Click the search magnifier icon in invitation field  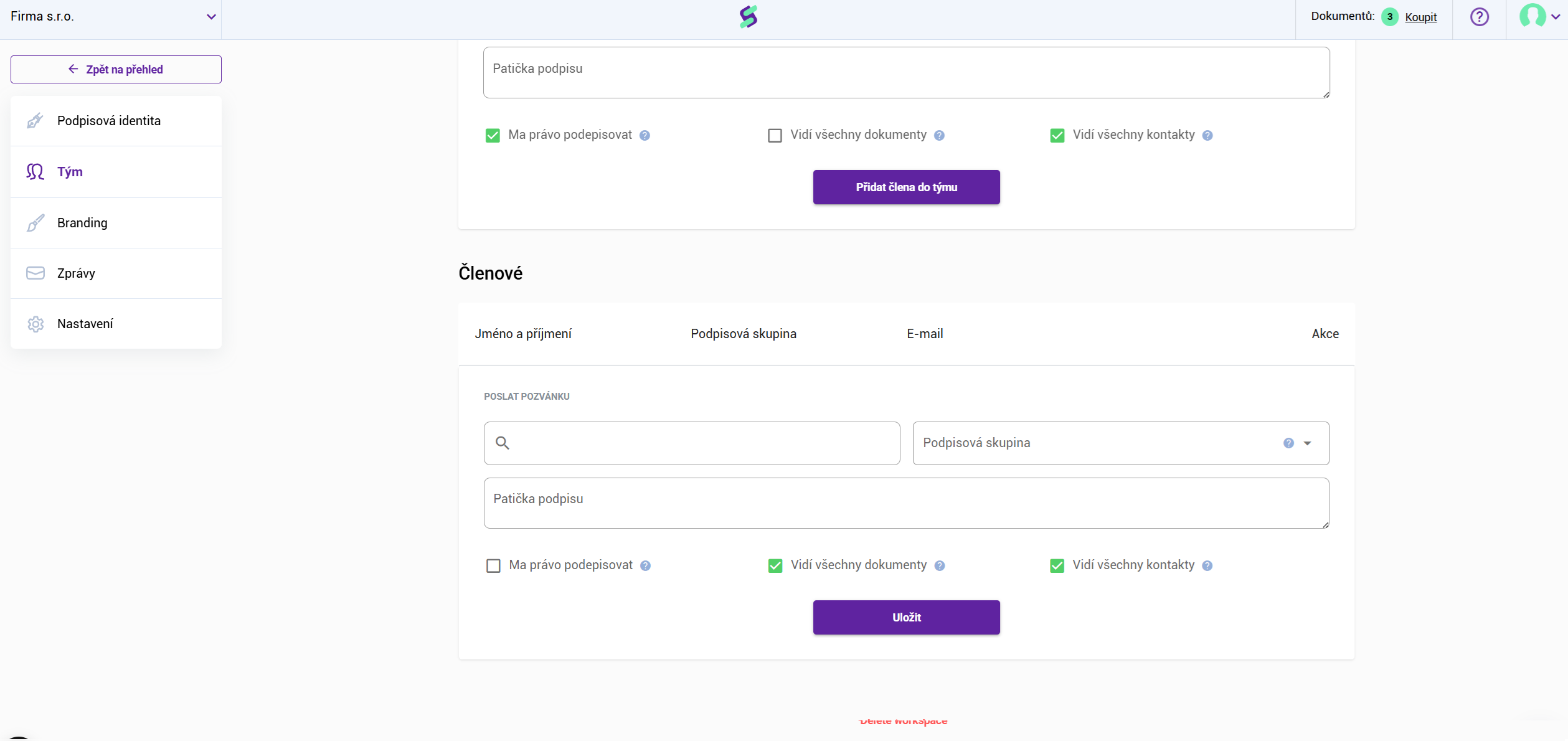(x=503, y=443)
